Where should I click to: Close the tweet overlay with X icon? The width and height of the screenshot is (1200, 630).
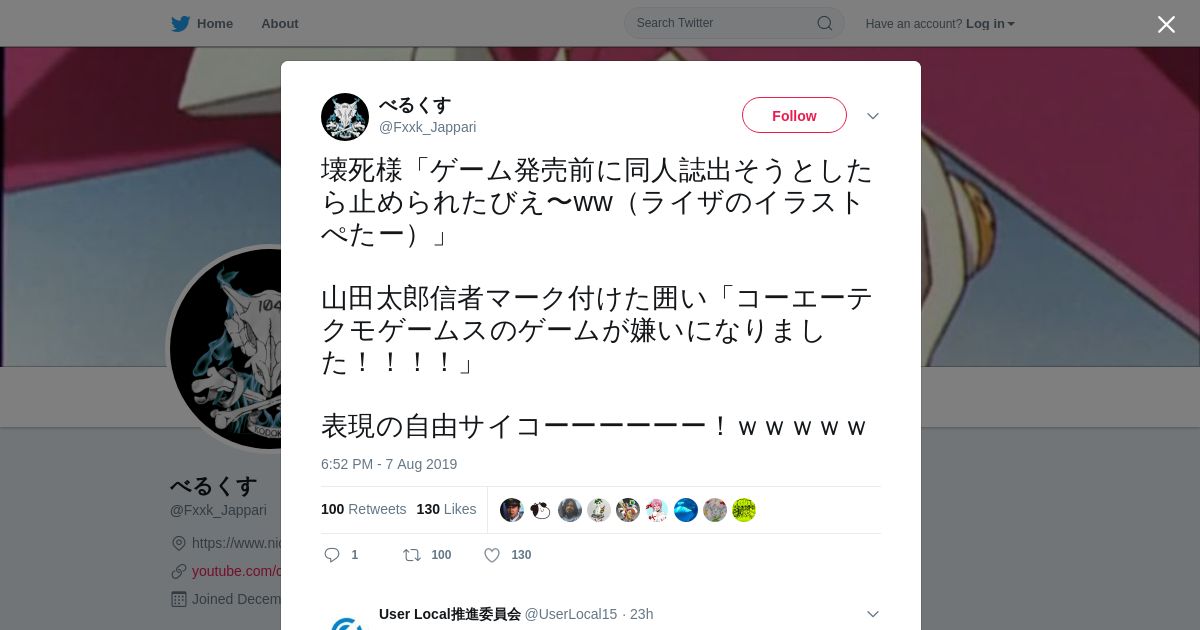(x=1166, y=24)
